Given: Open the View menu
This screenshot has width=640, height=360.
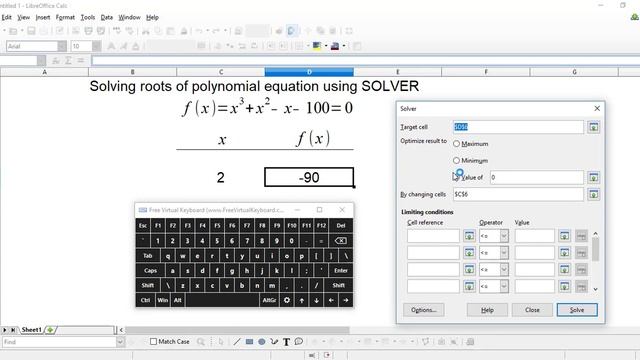Looking at the screenshot, I should (x=23, y=18).
